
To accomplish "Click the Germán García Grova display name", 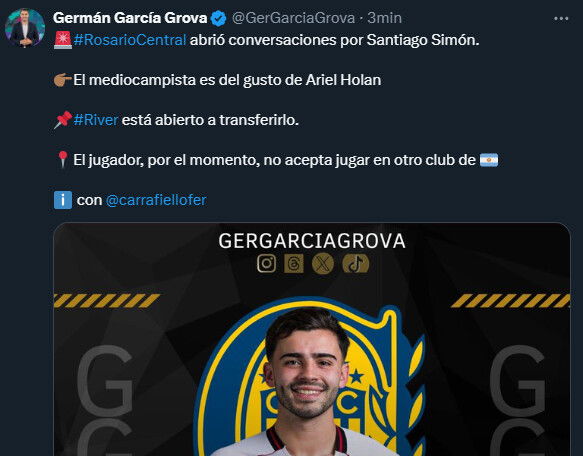I will pos(130,18).
